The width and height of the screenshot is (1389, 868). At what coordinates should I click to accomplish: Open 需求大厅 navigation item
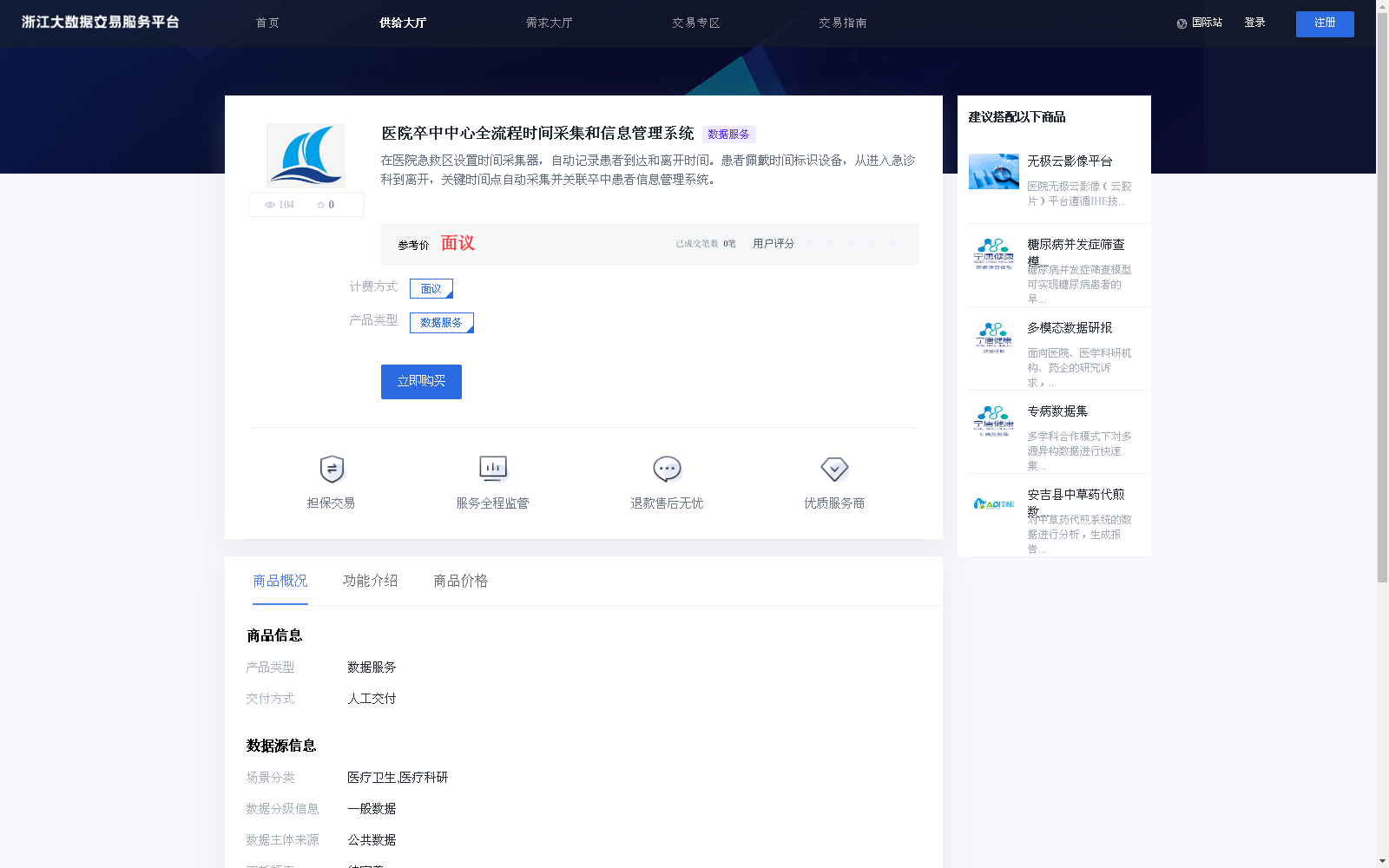[x=550, y=23]
